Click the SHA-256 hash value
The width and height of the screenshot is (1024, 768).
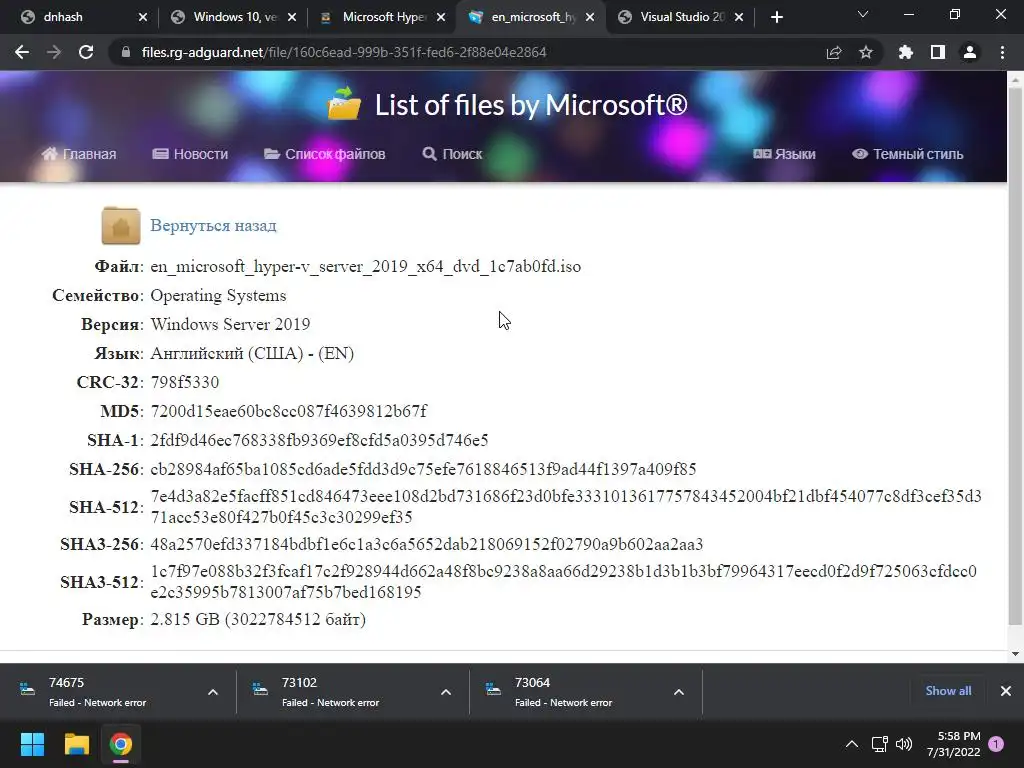click(423, 469)
